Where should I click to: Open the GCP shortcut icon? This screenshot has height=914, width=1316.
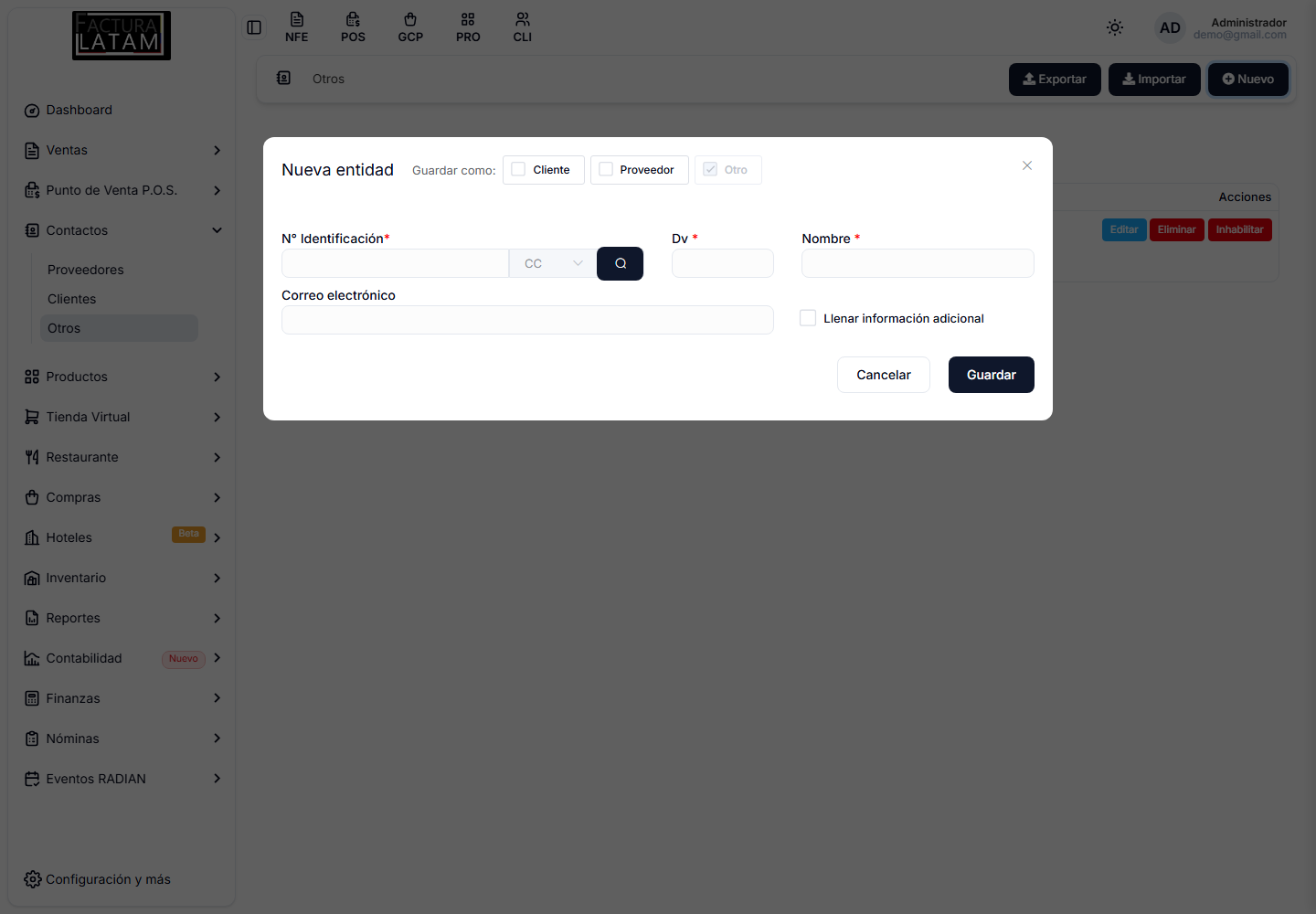click(x=410, y=27)
